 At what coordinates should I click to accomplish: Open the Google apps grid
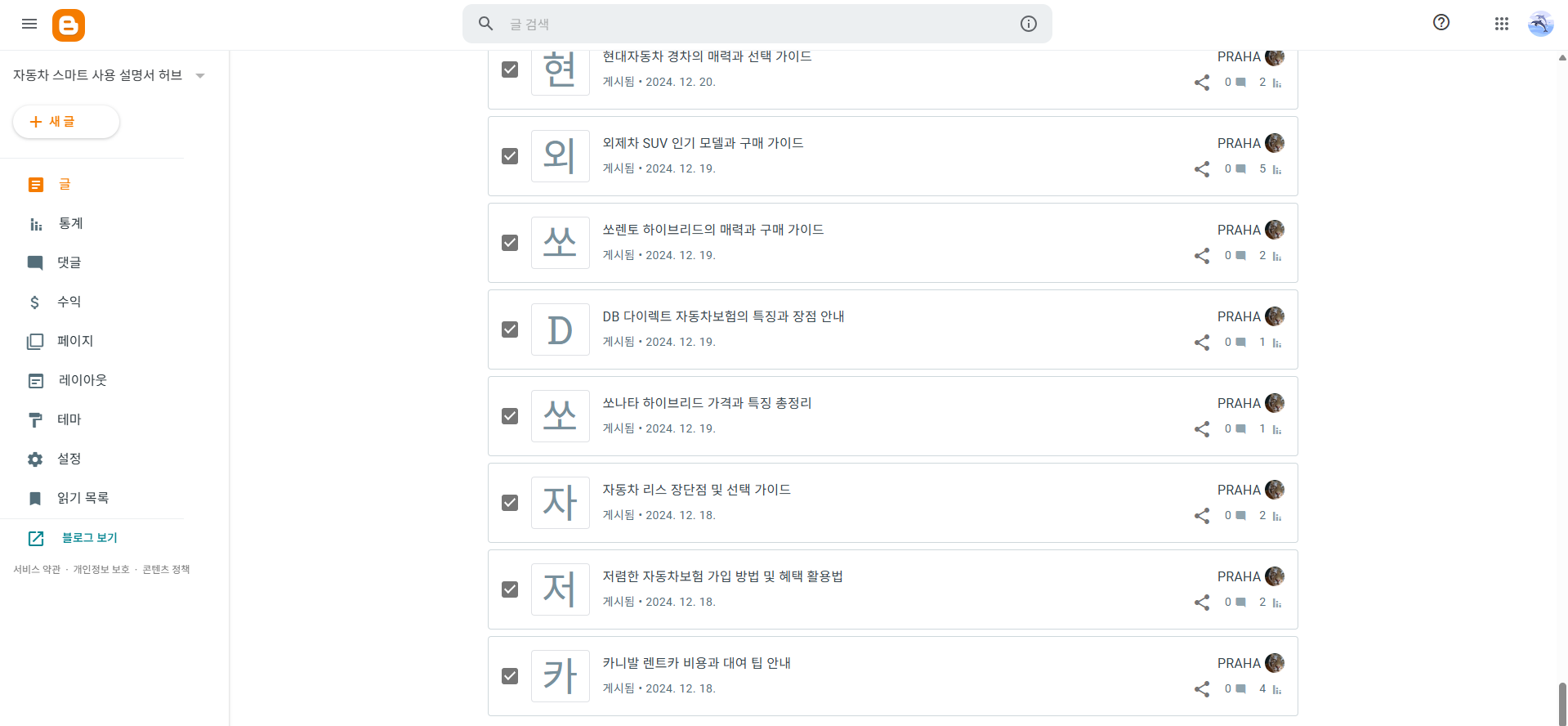[1501, 24]
